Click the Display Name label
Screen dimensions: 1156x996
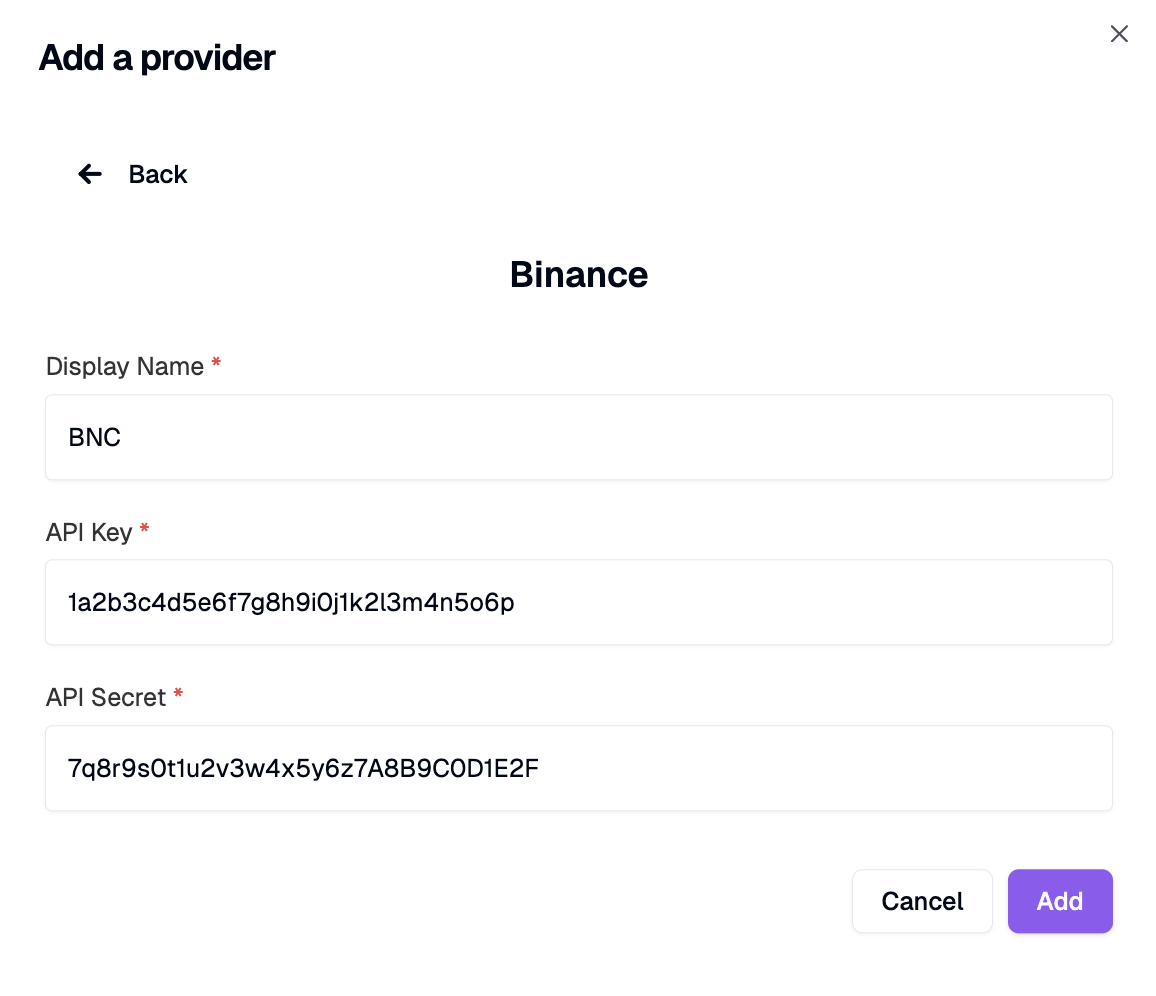125,366
